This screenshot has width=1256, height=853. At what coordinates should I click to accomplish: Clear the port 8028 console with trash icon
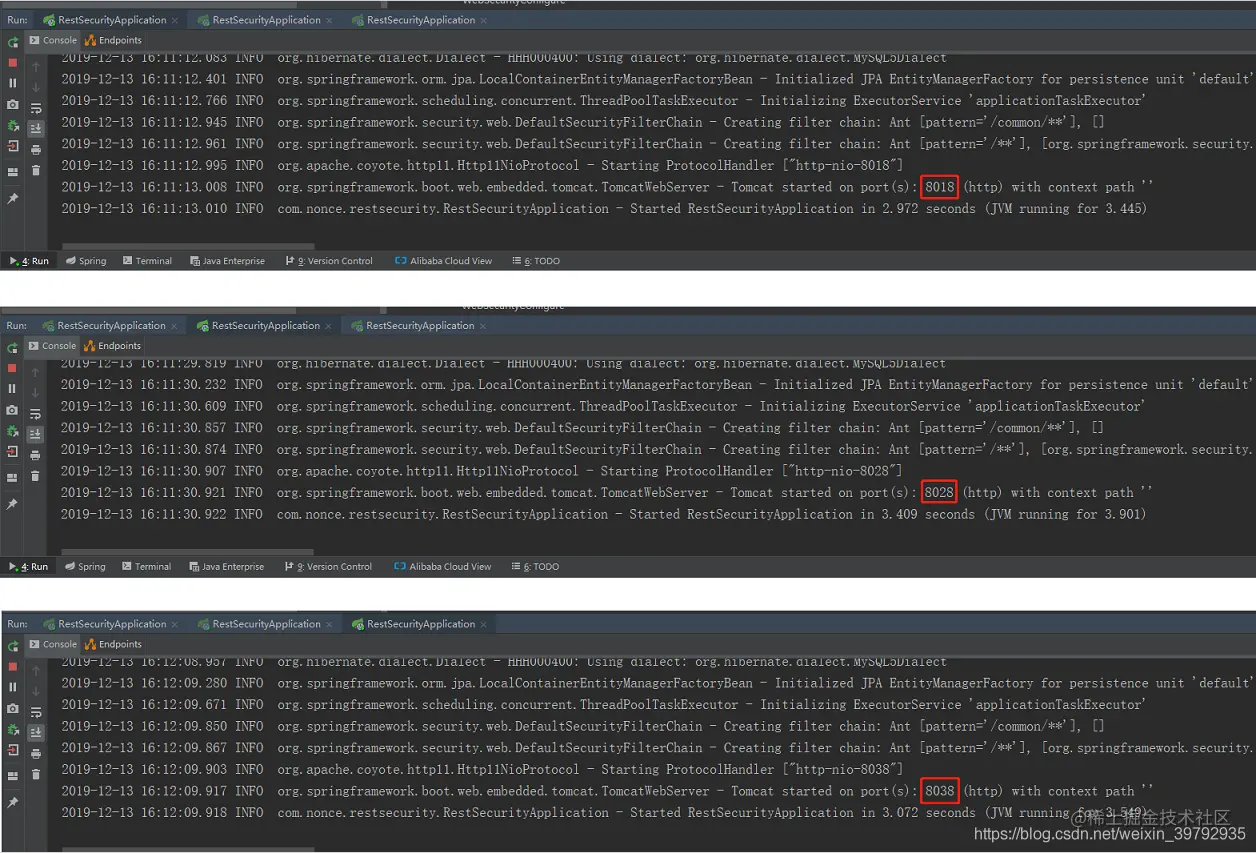tap(36, 476)
